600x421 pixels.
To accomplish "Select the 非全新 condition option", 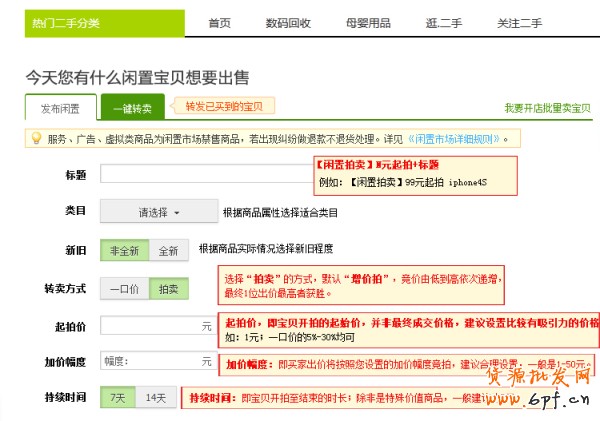I will [125, 250].
